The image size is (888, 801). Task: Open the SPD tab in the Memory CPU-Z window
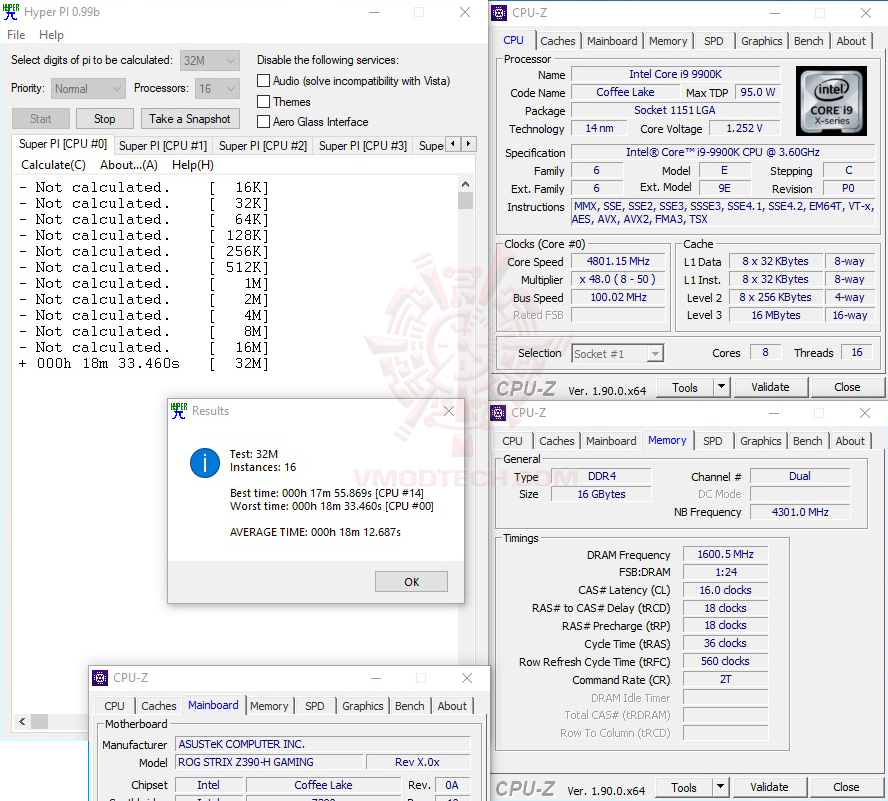[x=712, y=441]
